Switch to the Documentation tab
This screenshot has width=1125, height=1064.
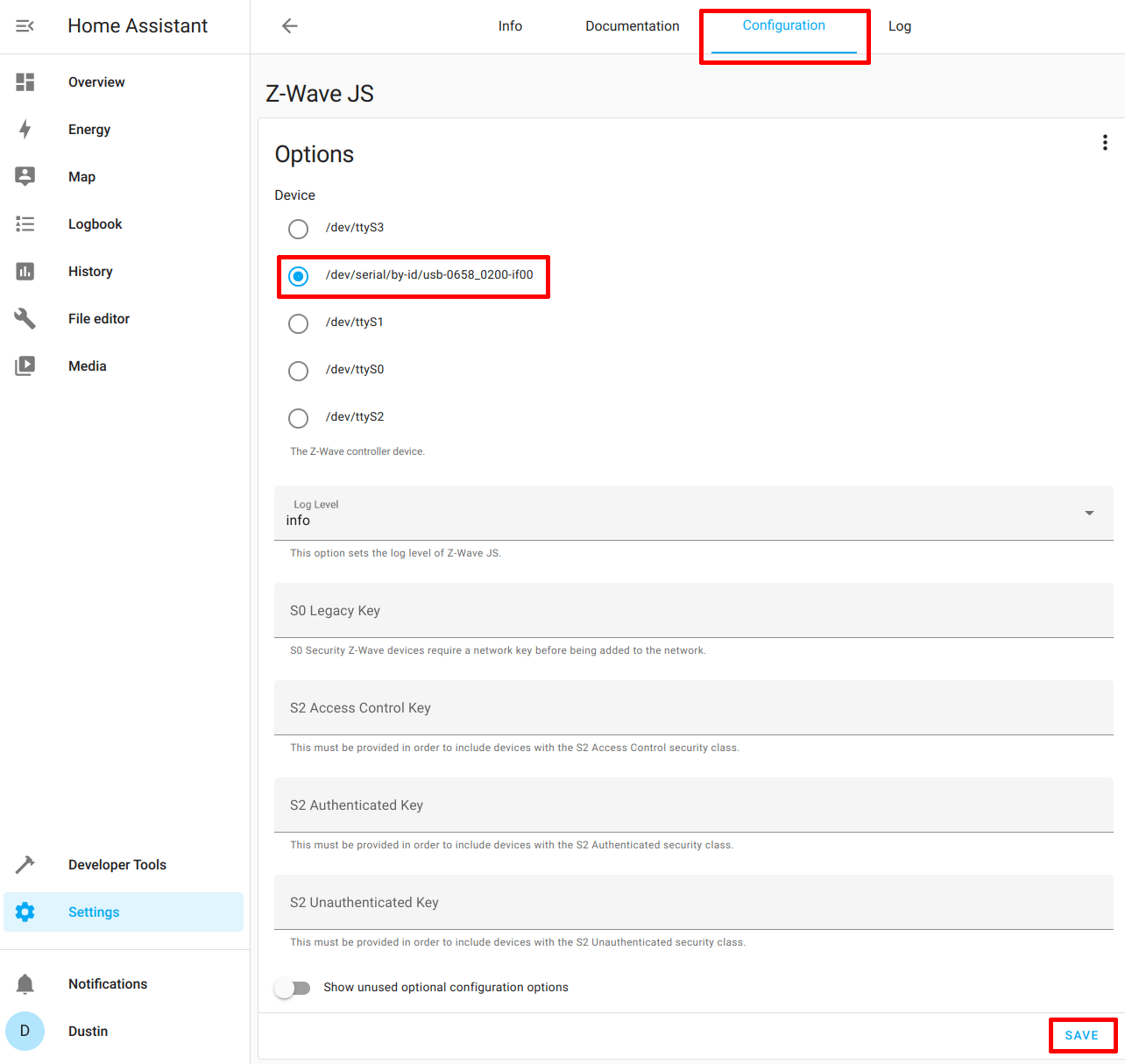coord(632,25)
